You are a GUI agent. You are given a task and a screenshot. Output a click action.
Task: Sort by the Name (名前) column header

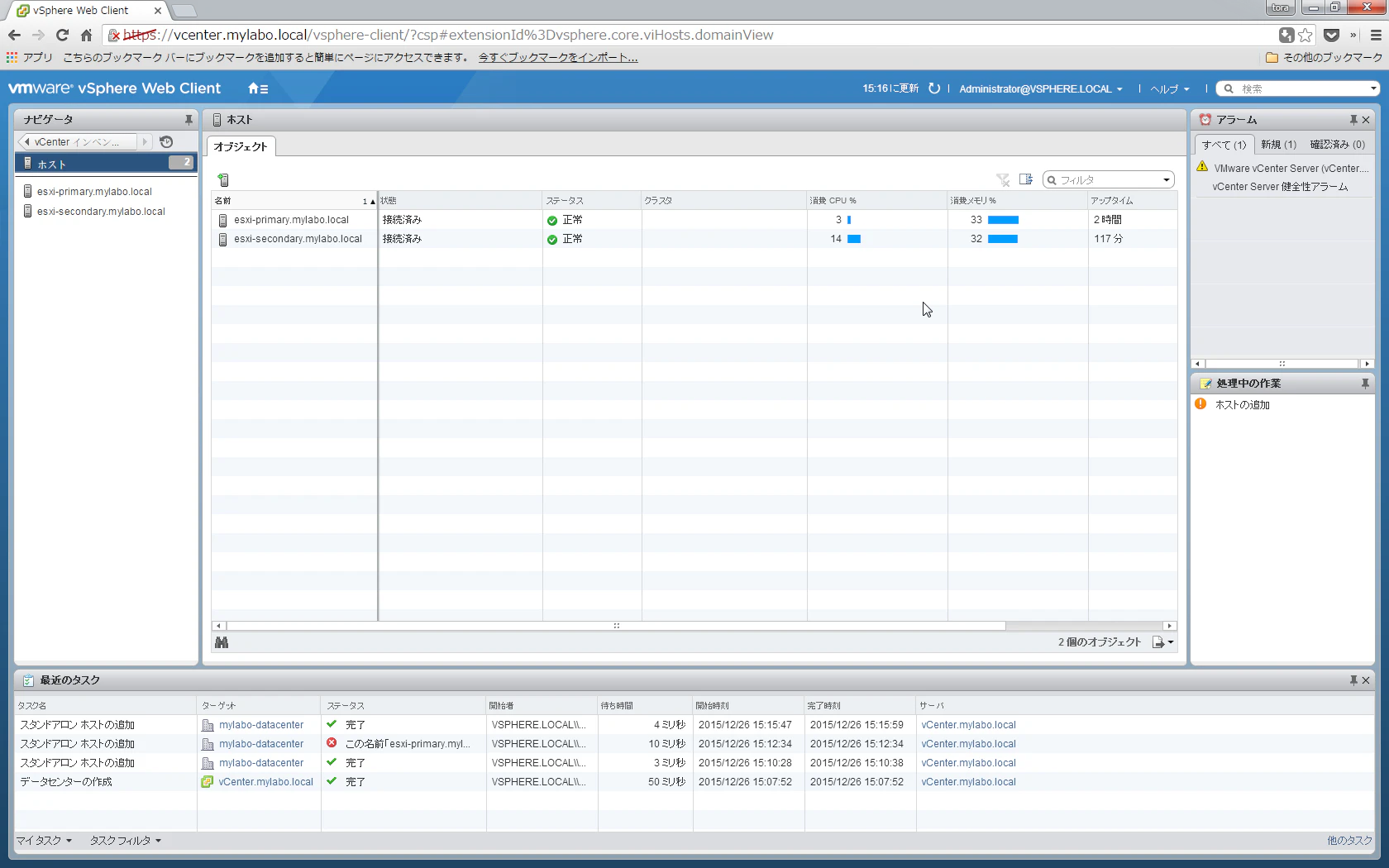click(294, 201)
